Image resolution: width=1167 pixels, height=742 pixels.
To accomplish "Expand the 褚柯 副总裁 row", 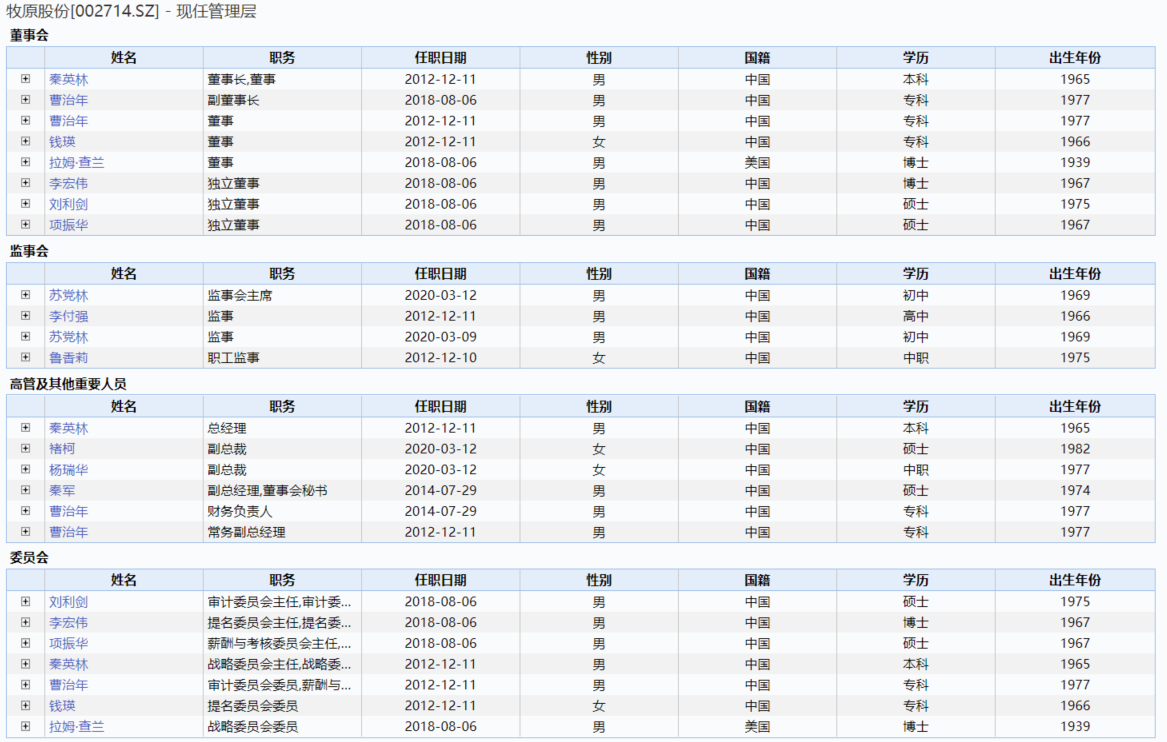I will pyautogui.click(x=25, y=449).
